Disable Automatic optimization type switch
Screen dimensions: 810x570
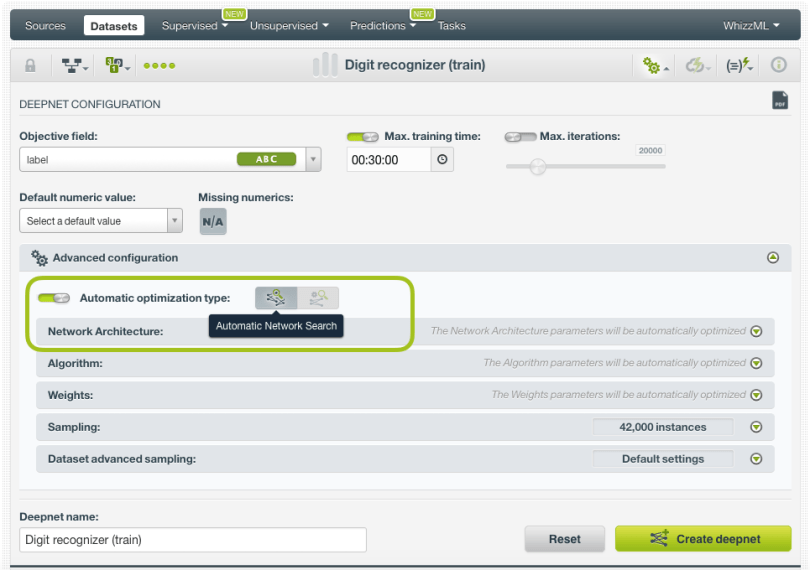pos(54,298)
